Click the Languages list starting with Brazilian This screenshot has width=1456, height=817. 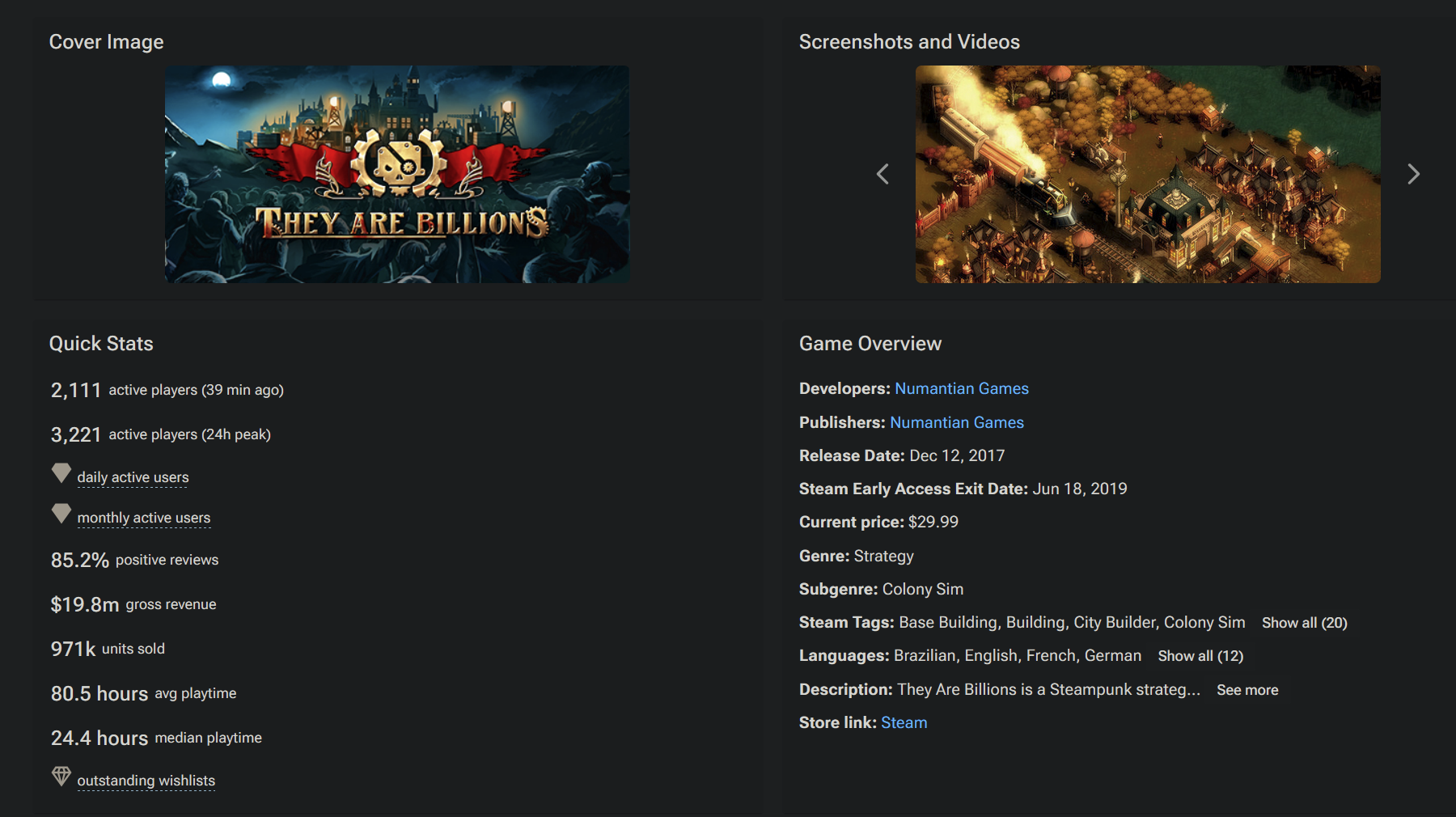1018,655
